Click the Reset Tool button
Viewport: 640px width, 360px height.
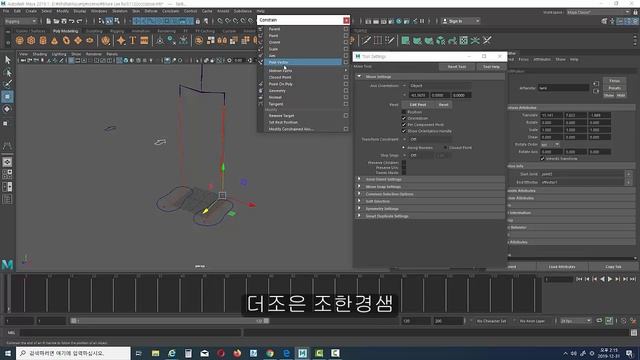[x=457, y=67]
